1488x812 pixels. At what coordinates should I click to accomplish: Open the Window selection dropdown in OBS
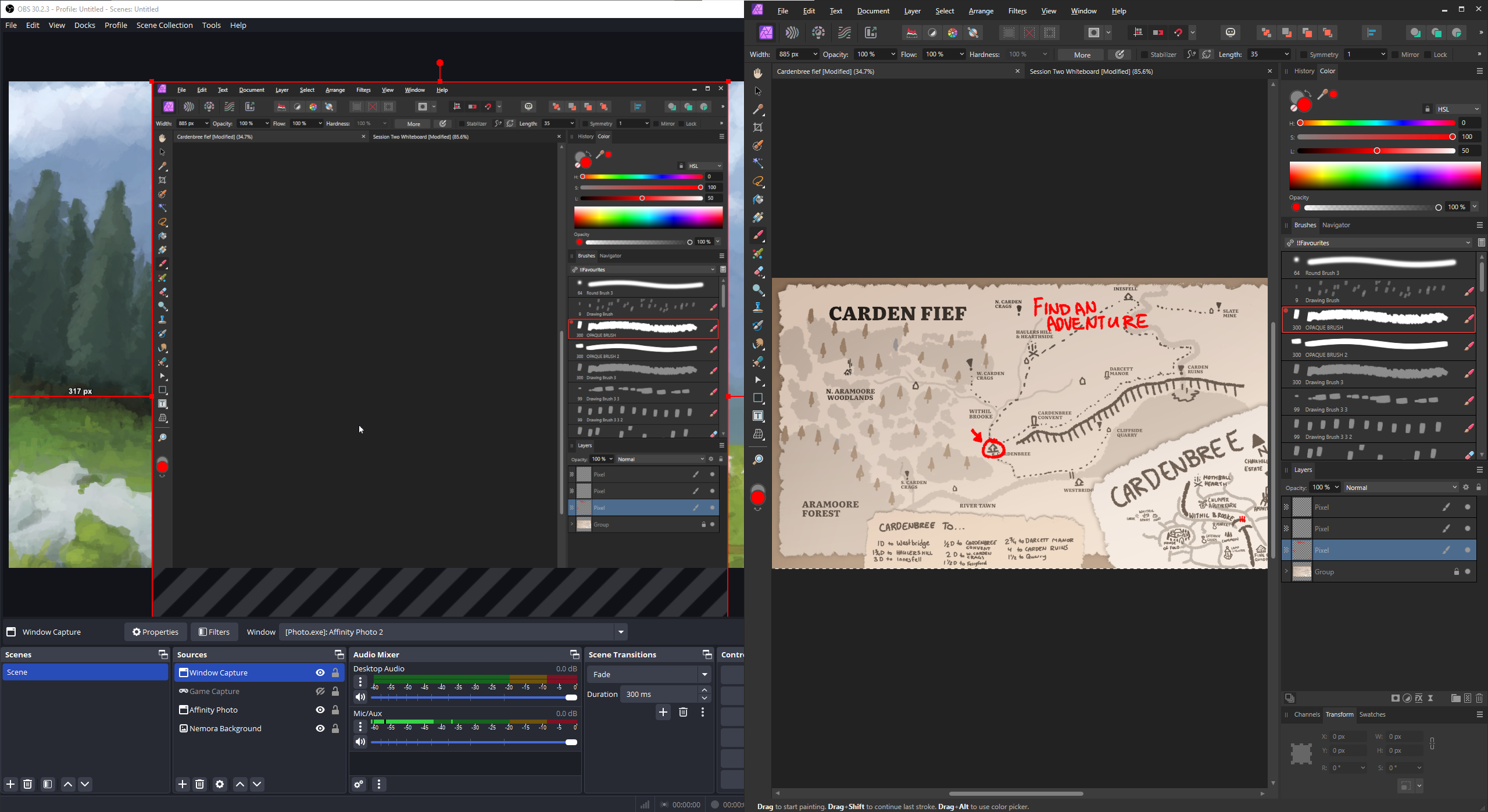click(x=453, y=632)
